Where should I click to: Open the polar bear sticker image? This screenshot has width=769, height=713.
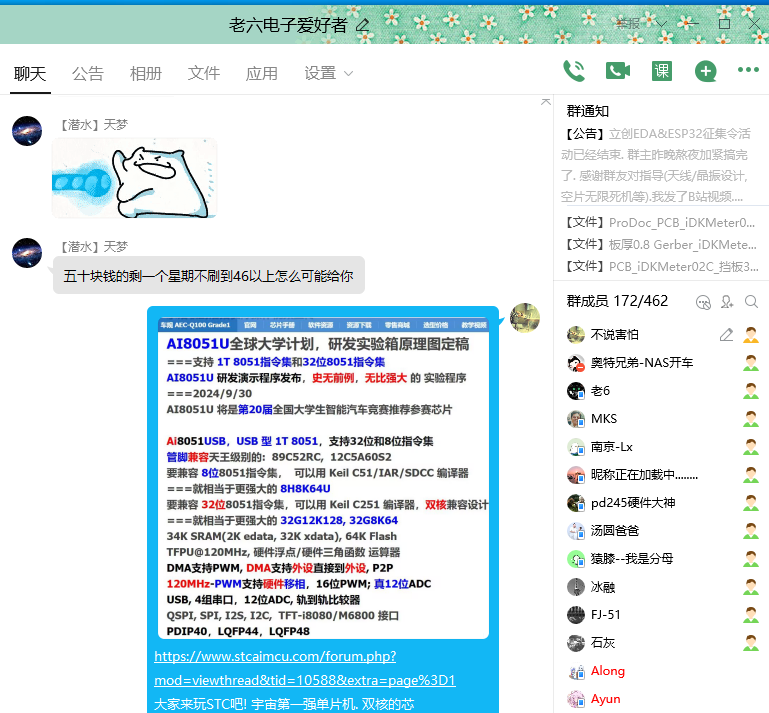[134, 178]
